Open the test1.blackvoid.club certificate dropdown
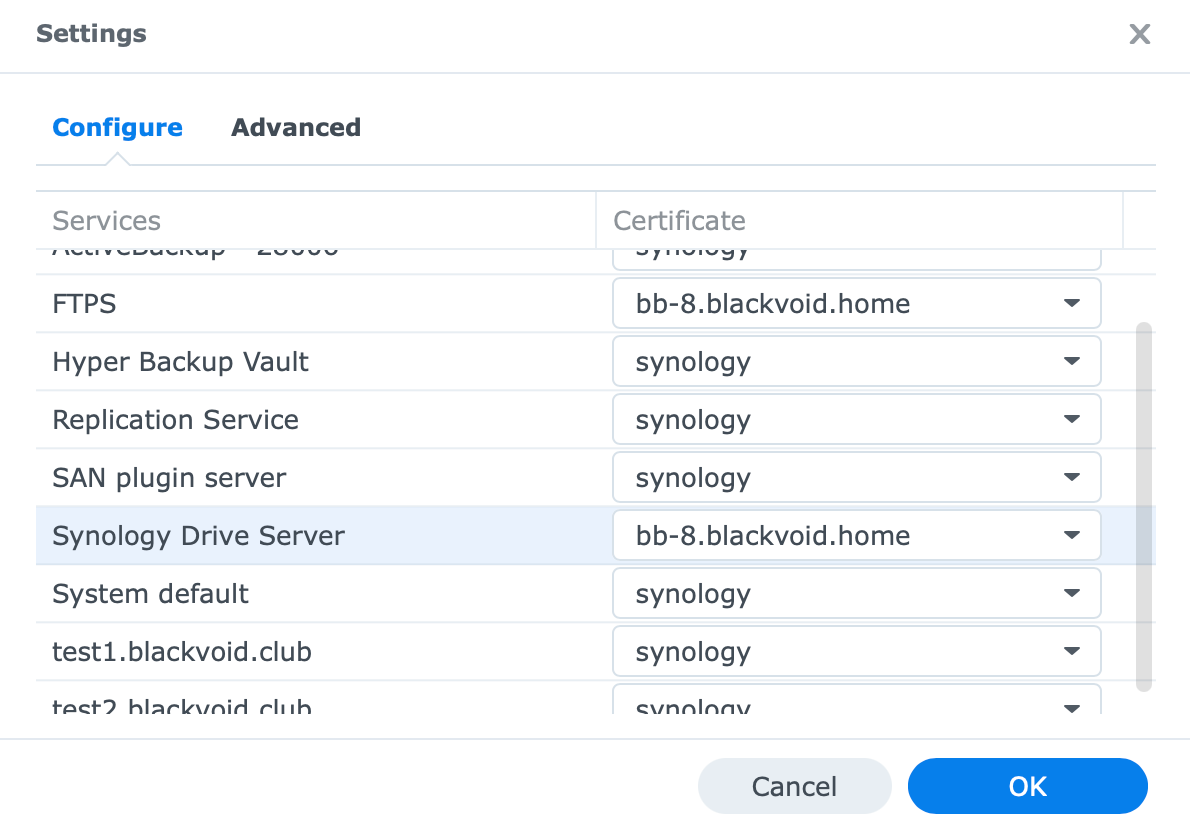 [x=857, y=652]
